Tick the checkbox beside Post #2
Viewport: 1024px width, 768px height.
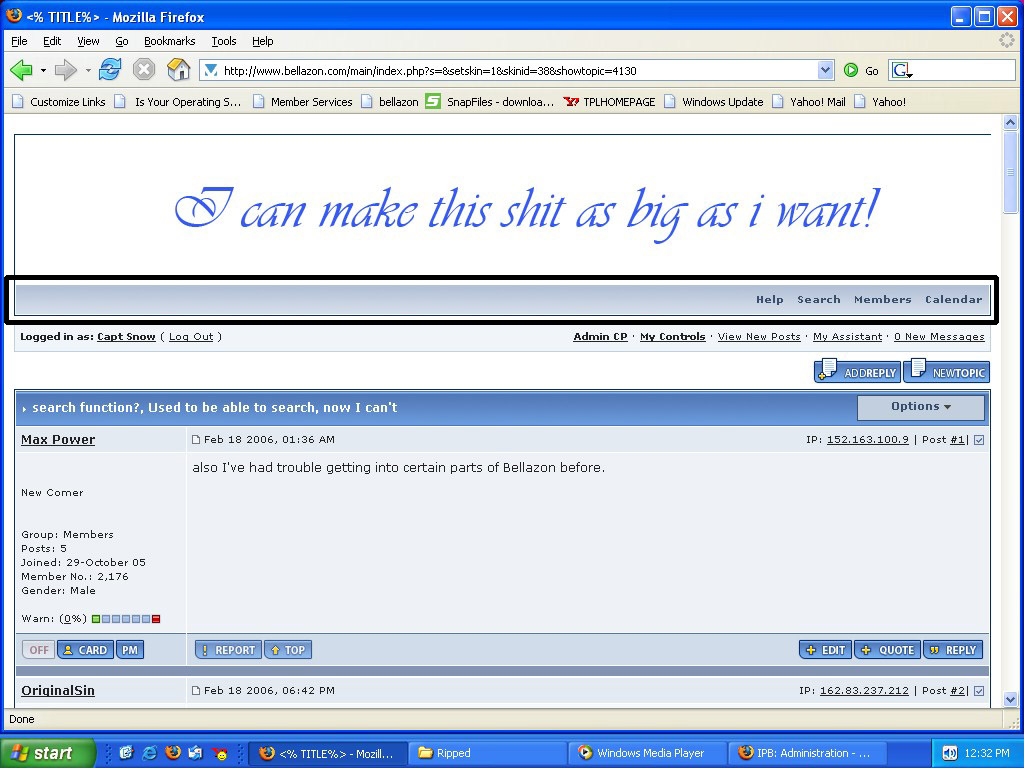pyautogui.click(x=979, y=691)
